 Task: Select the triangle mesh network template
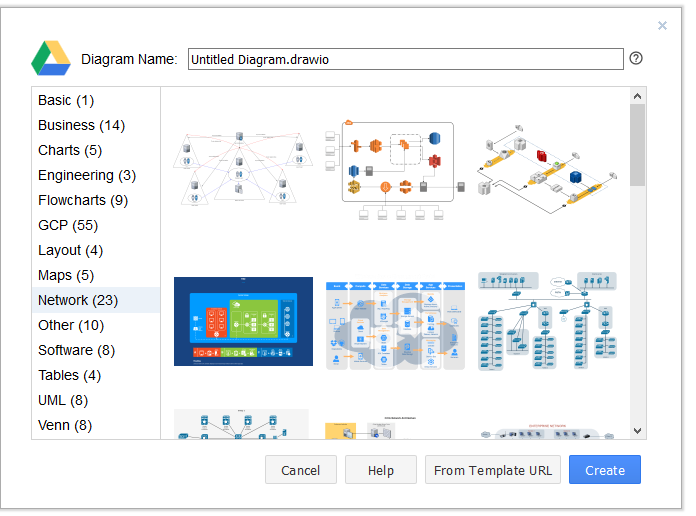(243, 169)
